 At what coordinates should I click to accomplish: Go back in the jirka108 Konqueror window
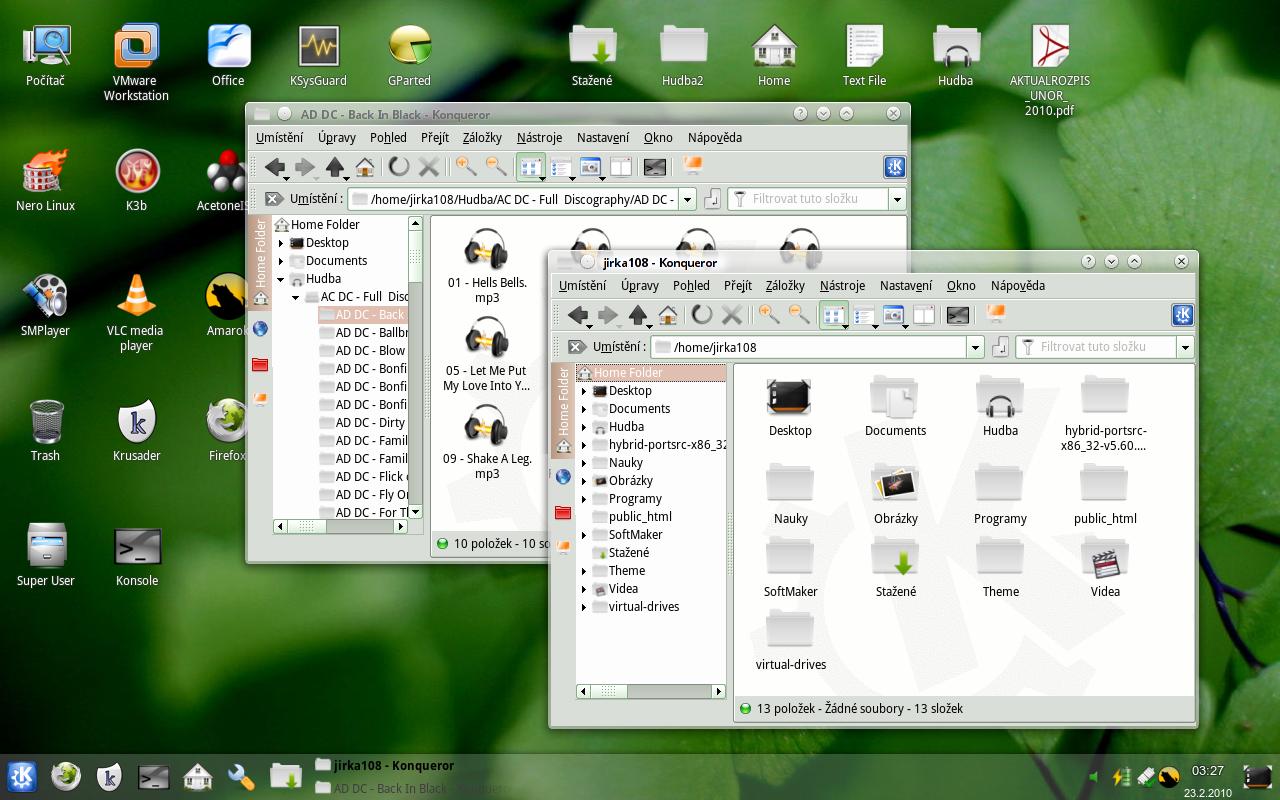coord(577,315)
